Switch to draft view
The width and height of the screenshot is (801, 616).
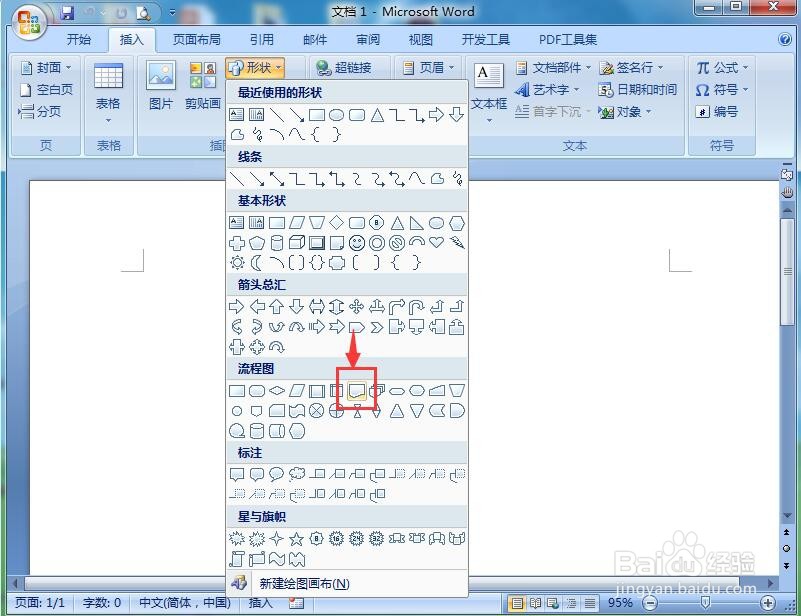[x=590, y=603]
